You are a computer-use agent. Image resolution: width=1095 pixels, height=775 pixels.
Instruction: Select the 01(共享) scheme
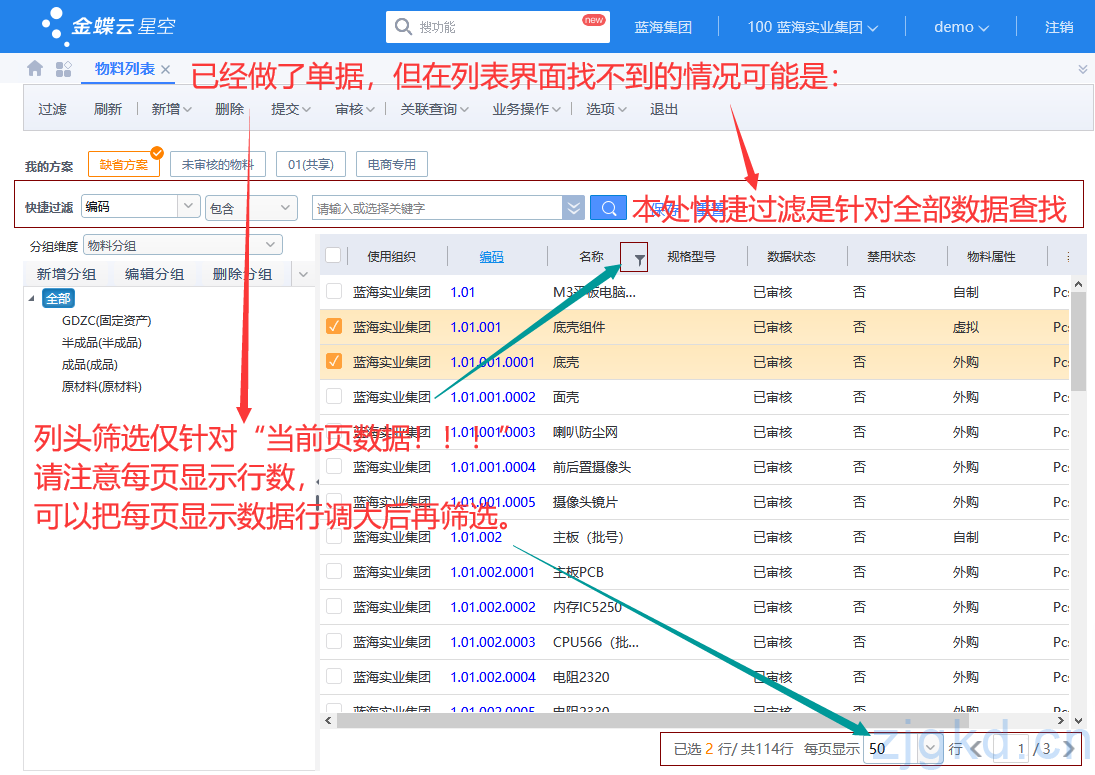coord(310,165)
